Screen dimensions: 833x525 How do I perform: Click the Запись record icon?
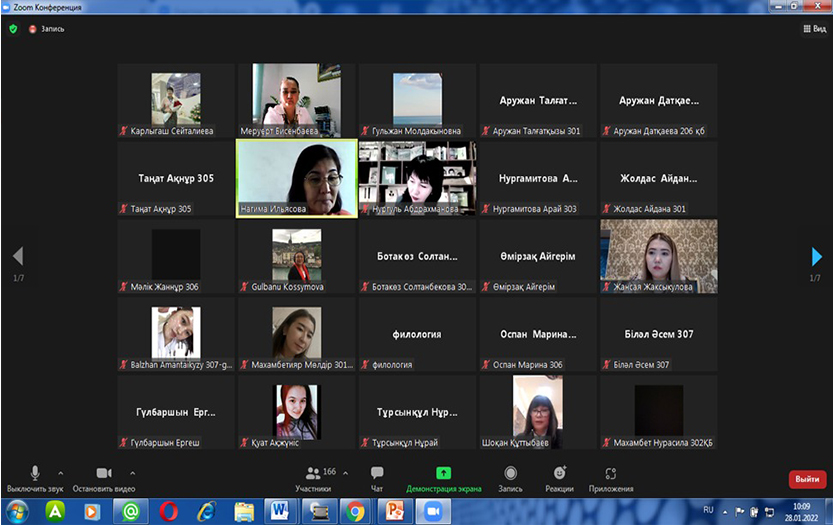510,476
